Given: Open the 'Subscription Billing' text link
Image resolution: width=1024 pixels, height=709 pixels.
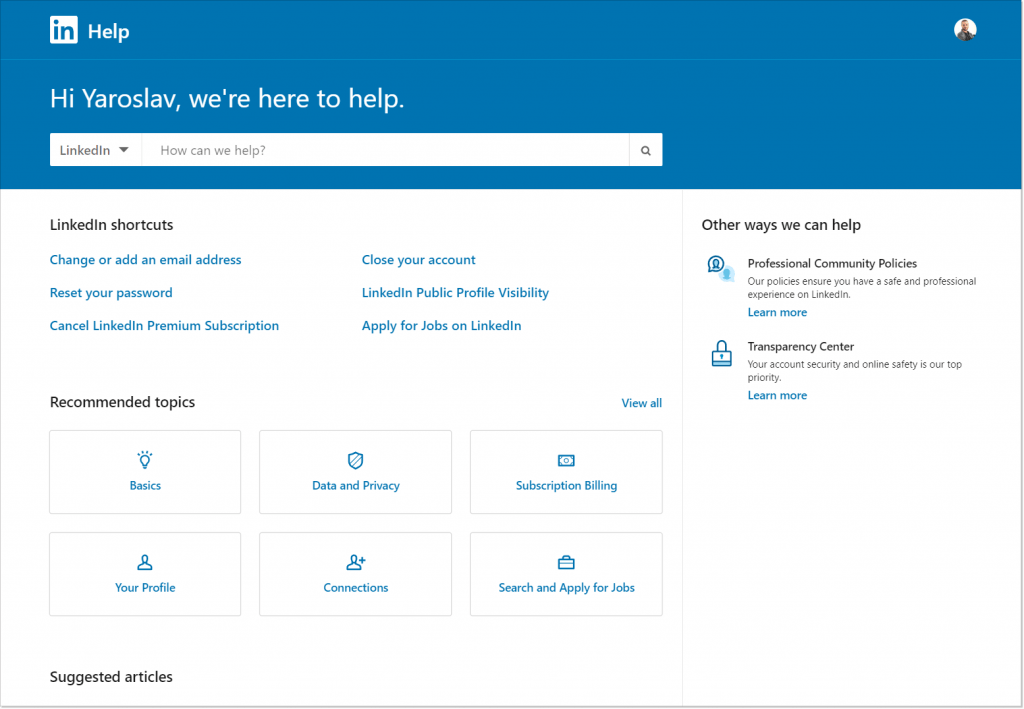Looking at the screenshot, I should (566, 485).
